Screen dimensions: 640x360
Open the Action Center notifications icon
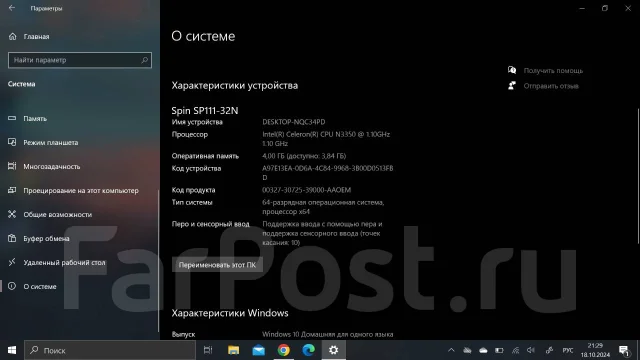[624, 350]
